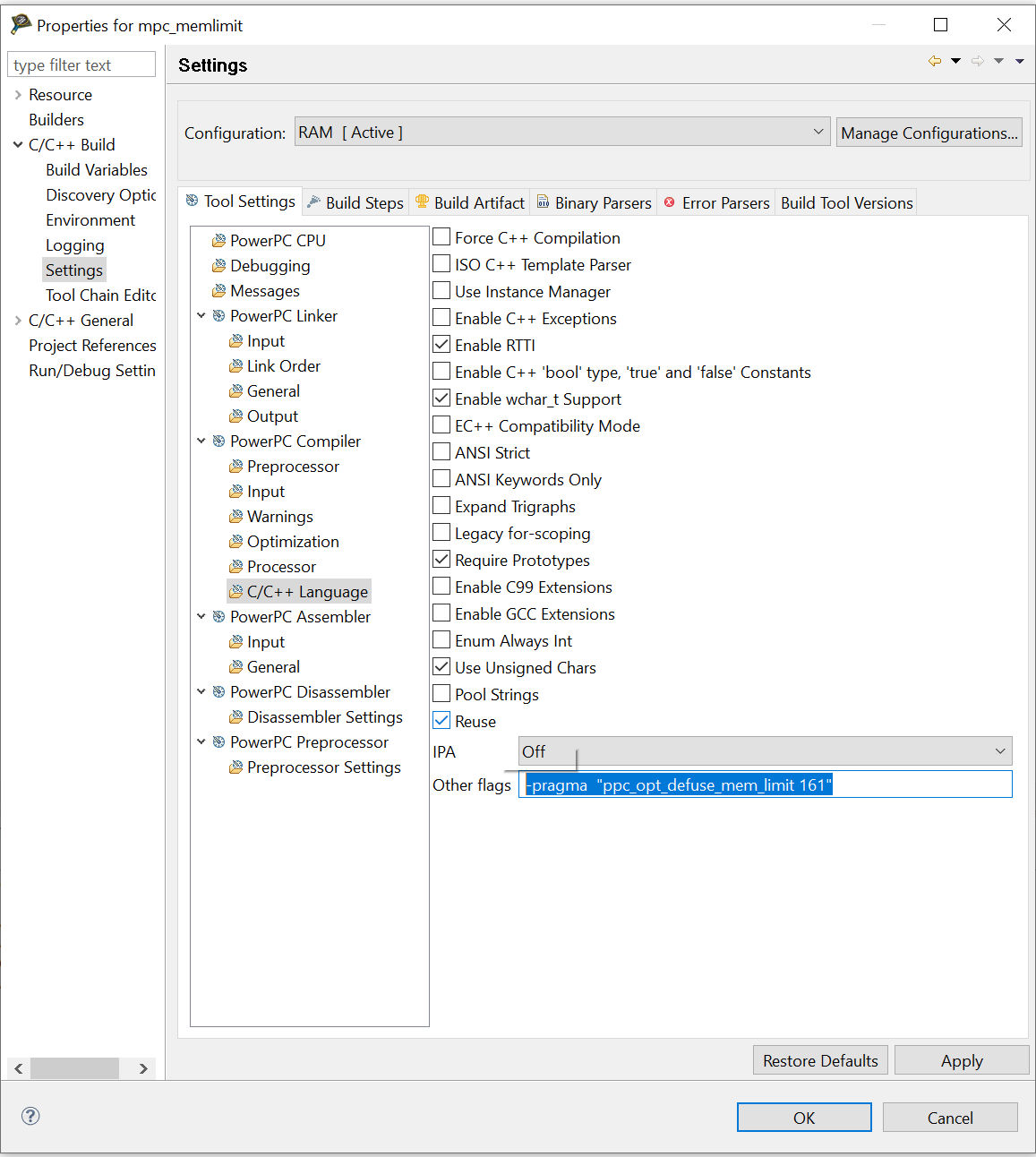Enable the C99 Extensions checkbox
Screen dimensions: 1036x1157
click(x=441, y=586)
